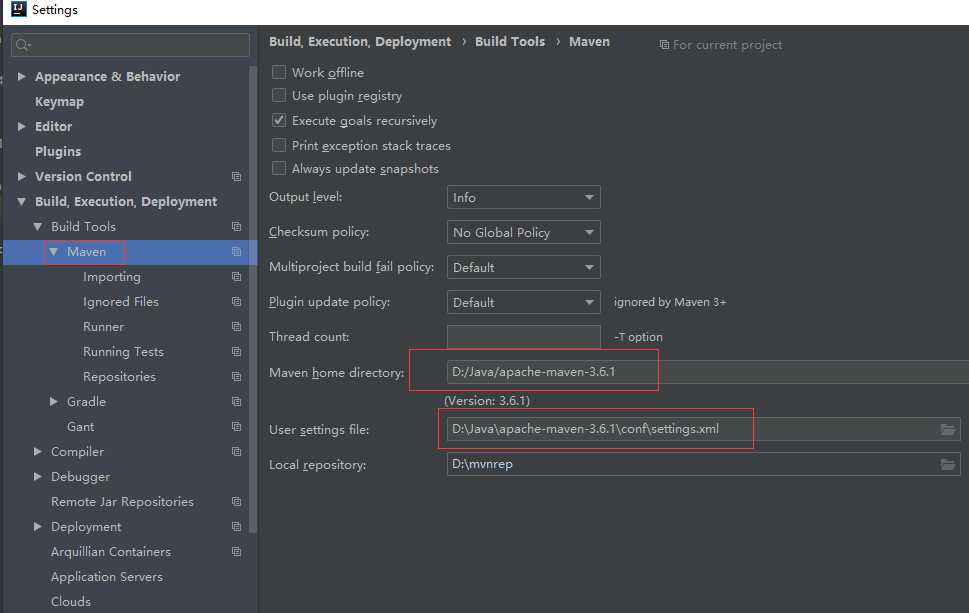Click the Build Tools breadcrumb link
Screen dimensions: 969x613
click(510, 42)
